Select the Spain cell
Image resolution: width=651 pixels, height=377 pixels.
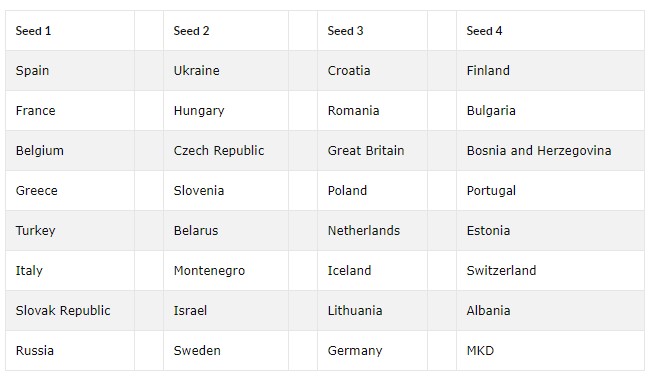(32, 71)
